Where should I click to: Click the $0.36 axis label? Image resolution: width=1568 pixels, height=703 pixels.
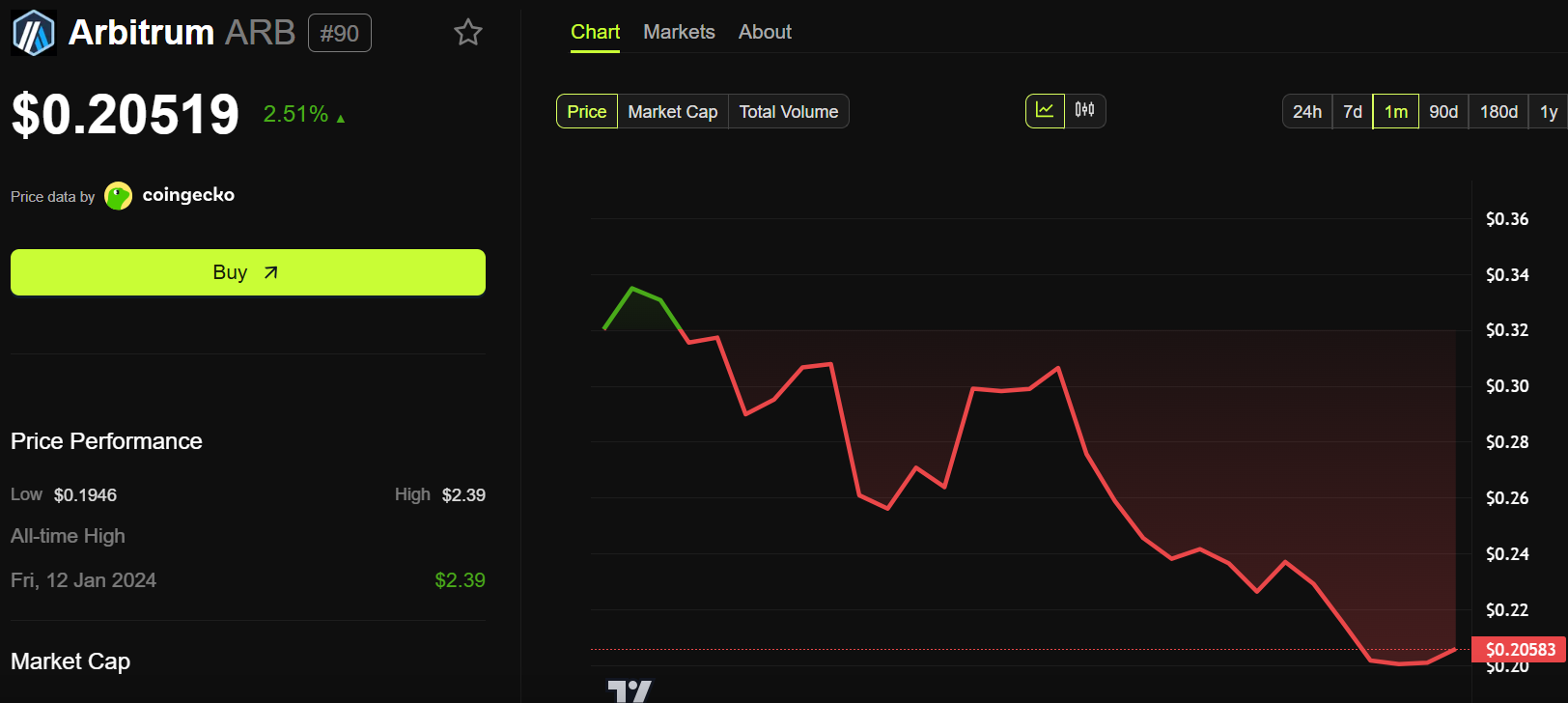[x=1507, y=219]
